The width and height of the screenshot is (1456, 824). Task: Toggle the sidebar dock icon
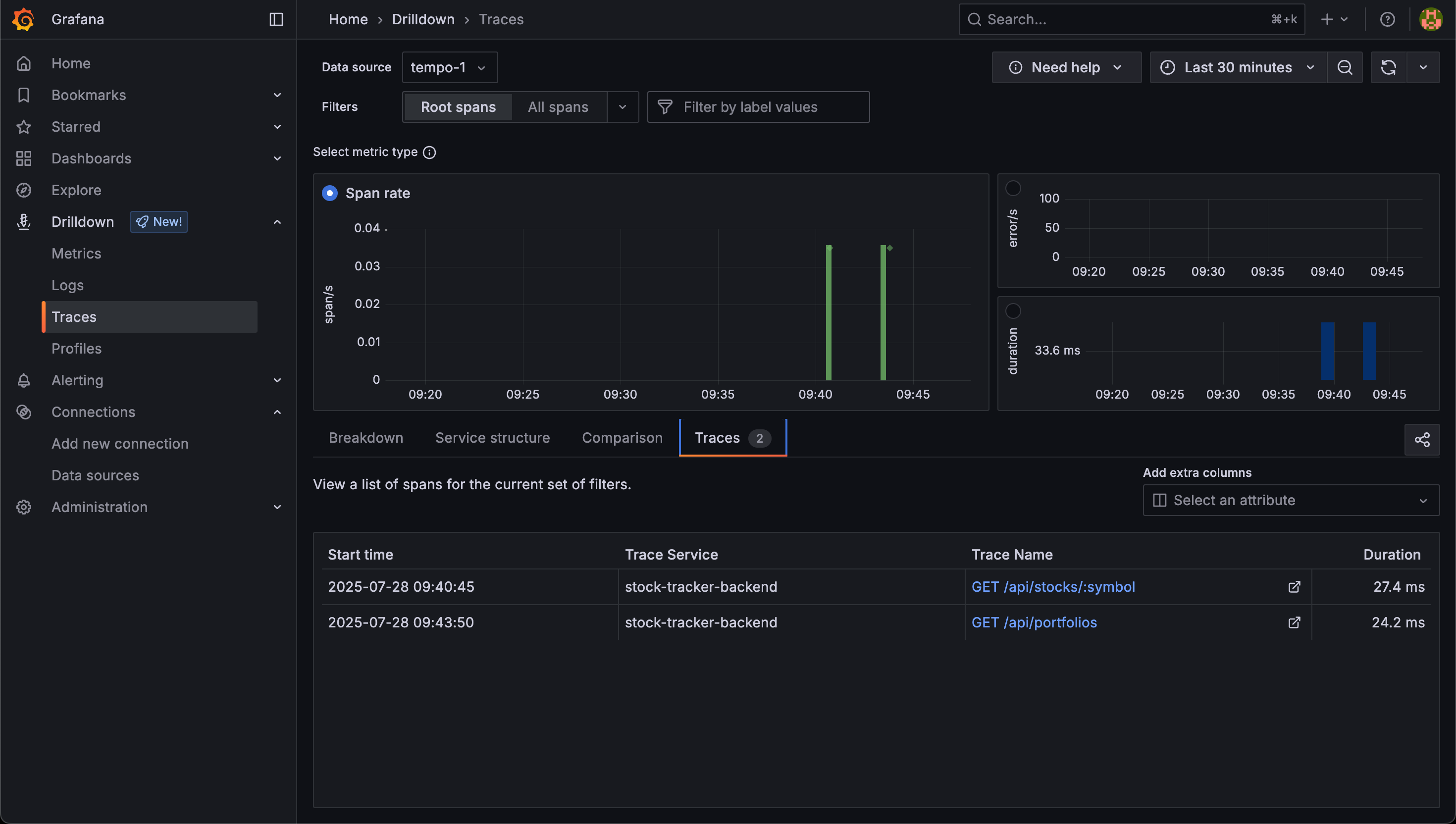click(x=275, y=19)
